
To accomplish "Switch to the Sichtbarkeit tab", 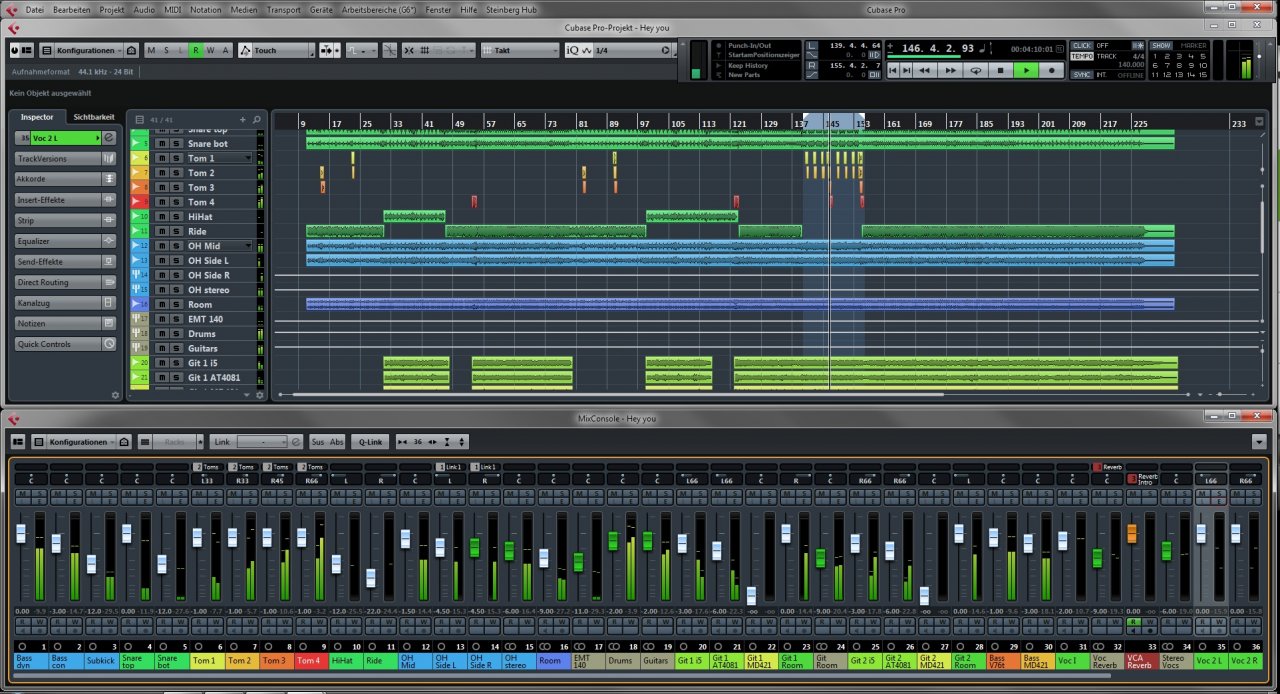I will pyautogui.click(x=93, y=117).
